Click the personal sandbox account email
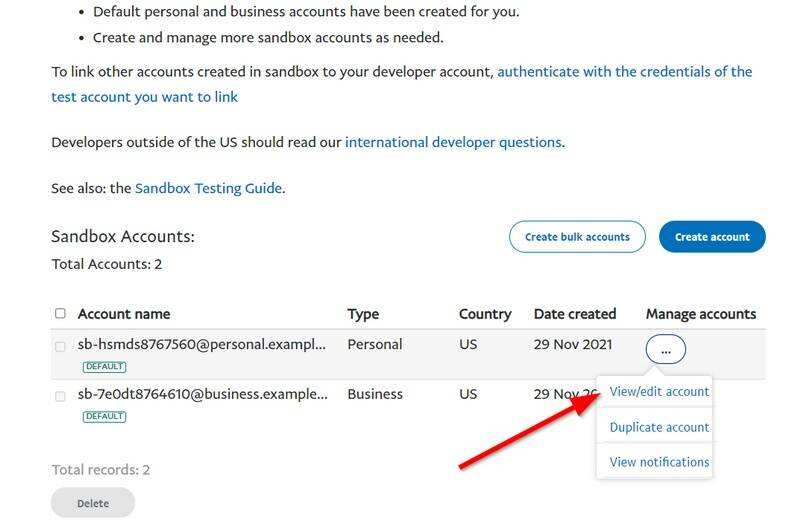The height and width of the screenshot is (525, 800). 202,344
